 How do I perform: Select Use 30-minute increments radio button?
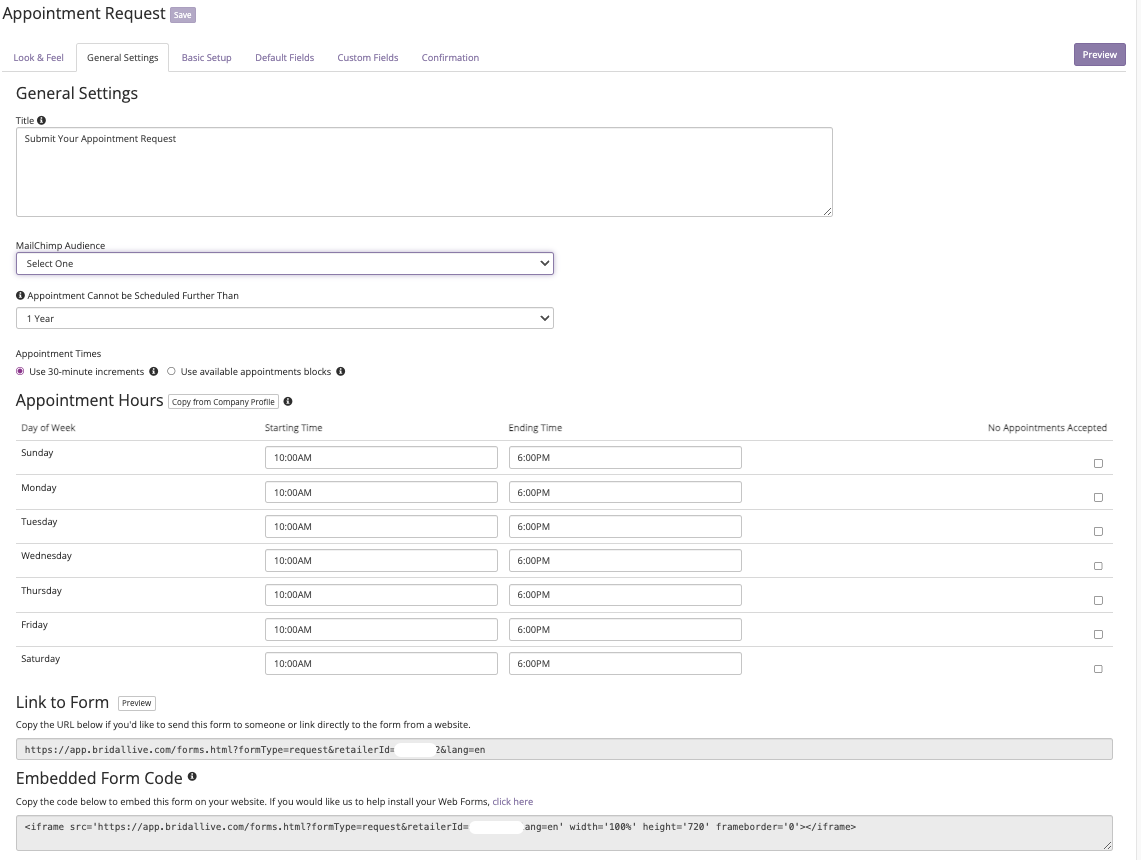coord(20,371)
